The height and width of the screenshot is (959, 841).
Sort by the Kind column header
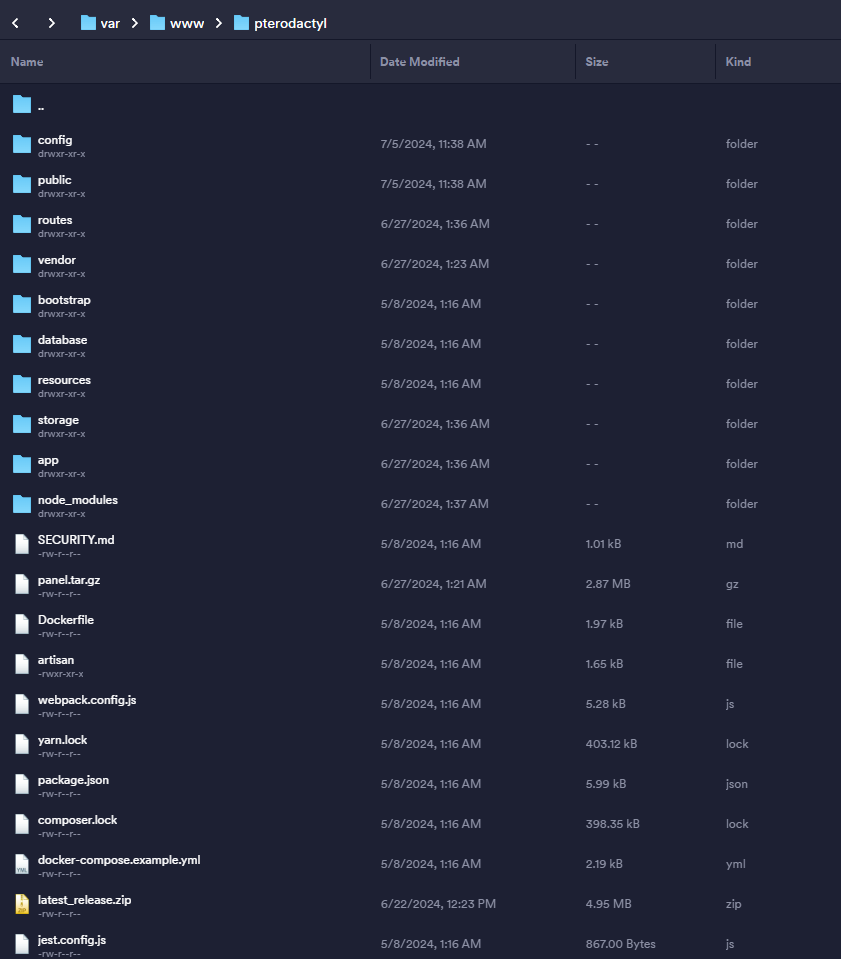tap(738, 62)
